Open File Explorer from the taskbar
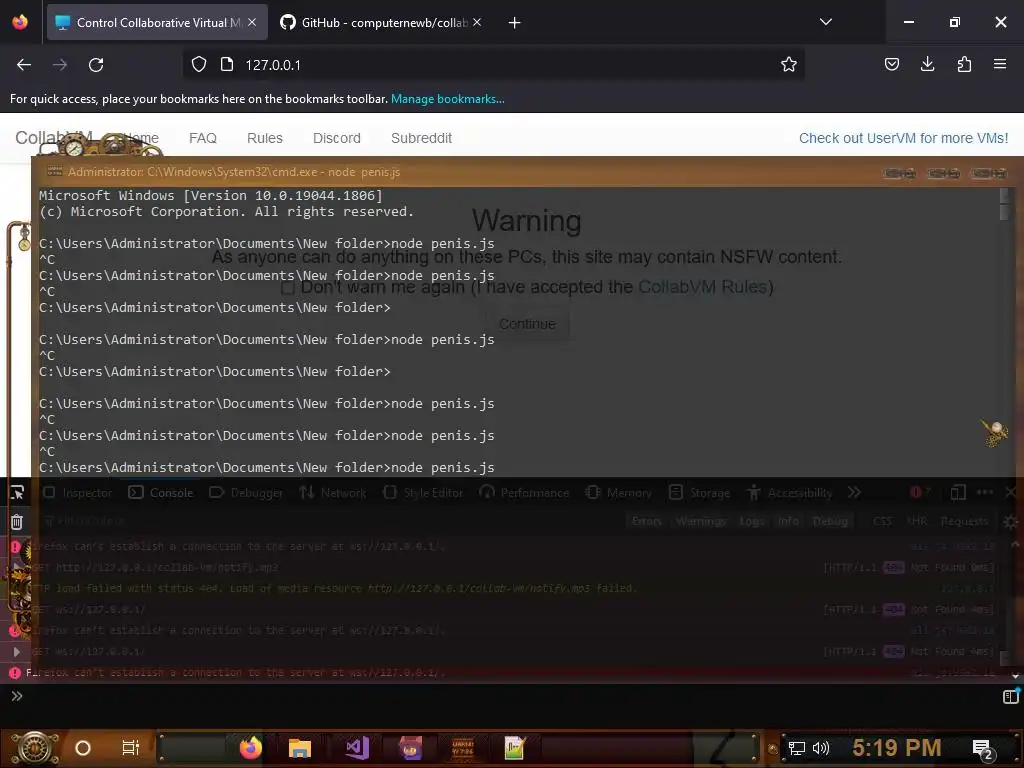The image size is (1024, 768). coord(300,748)
